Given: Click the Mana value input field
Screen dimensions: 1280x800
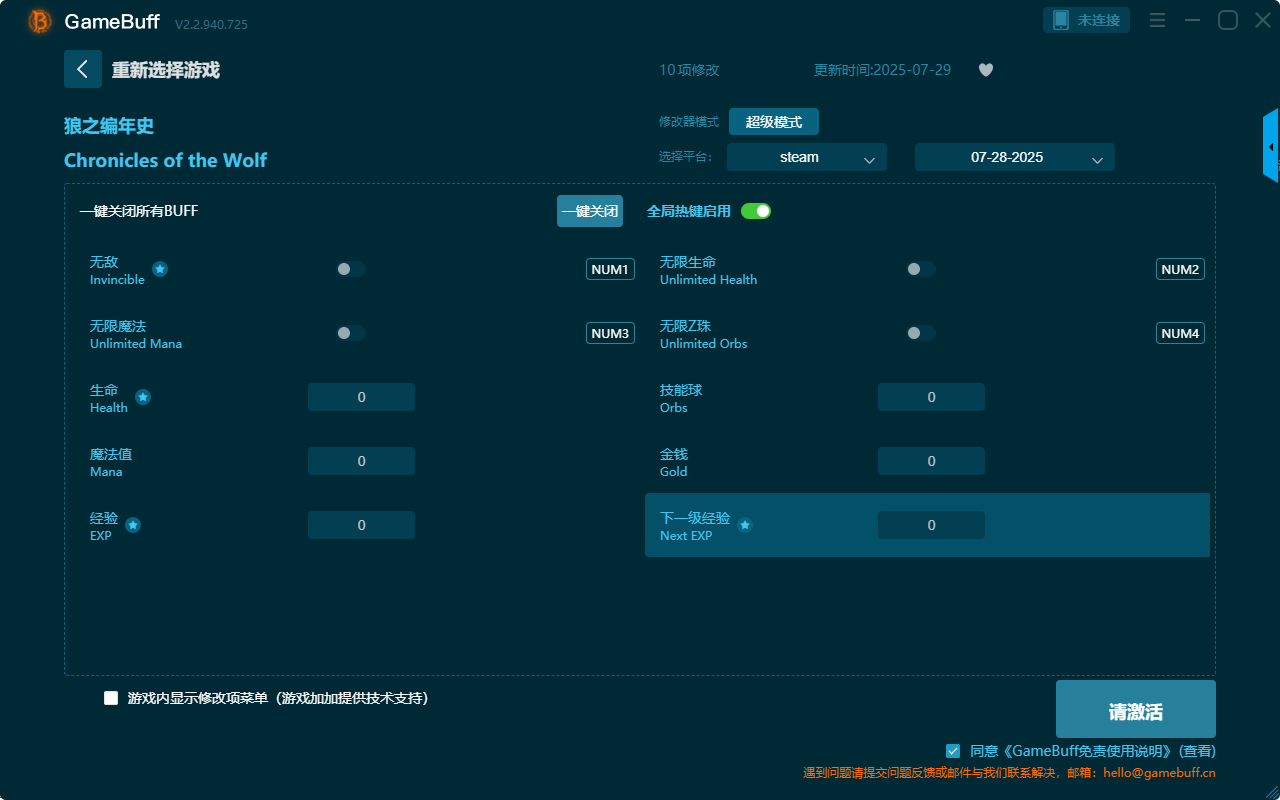Looking at the screenshot, I should 361,461.
